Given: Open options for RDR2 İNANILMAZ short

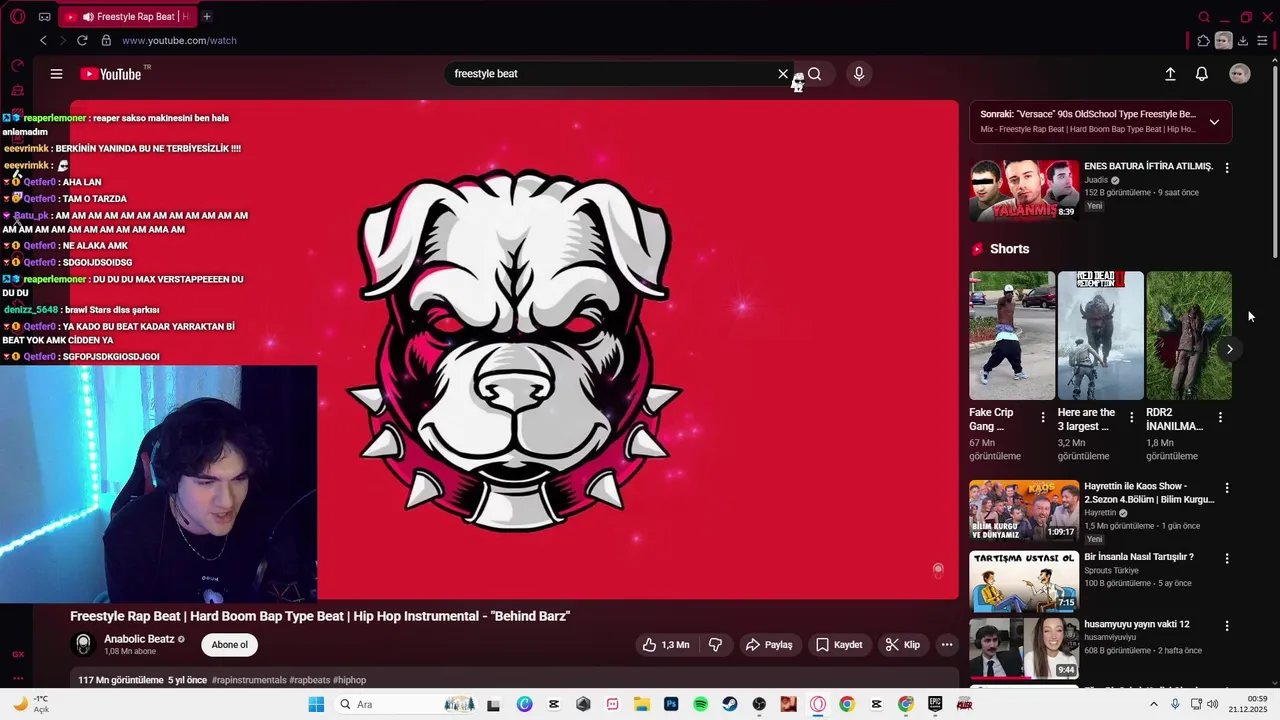Looking at the screenshot, I should coord(1220,417).
